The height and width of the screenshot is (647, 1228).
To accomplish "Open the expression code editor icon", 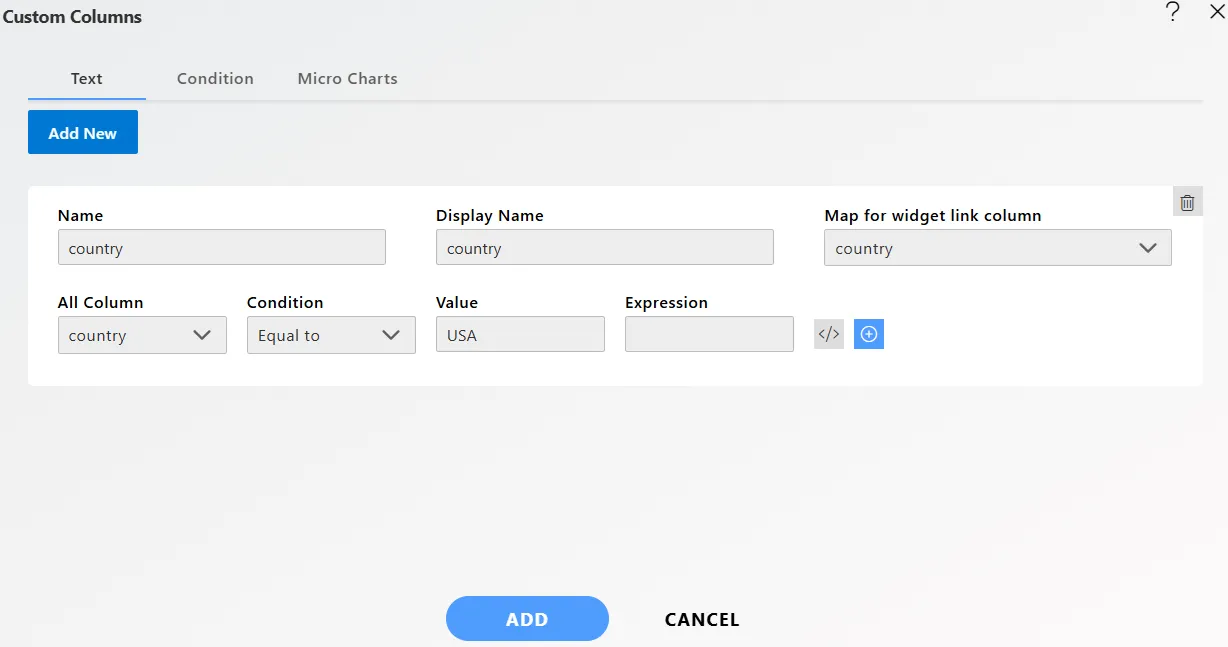I will click(x=829, y=334).
